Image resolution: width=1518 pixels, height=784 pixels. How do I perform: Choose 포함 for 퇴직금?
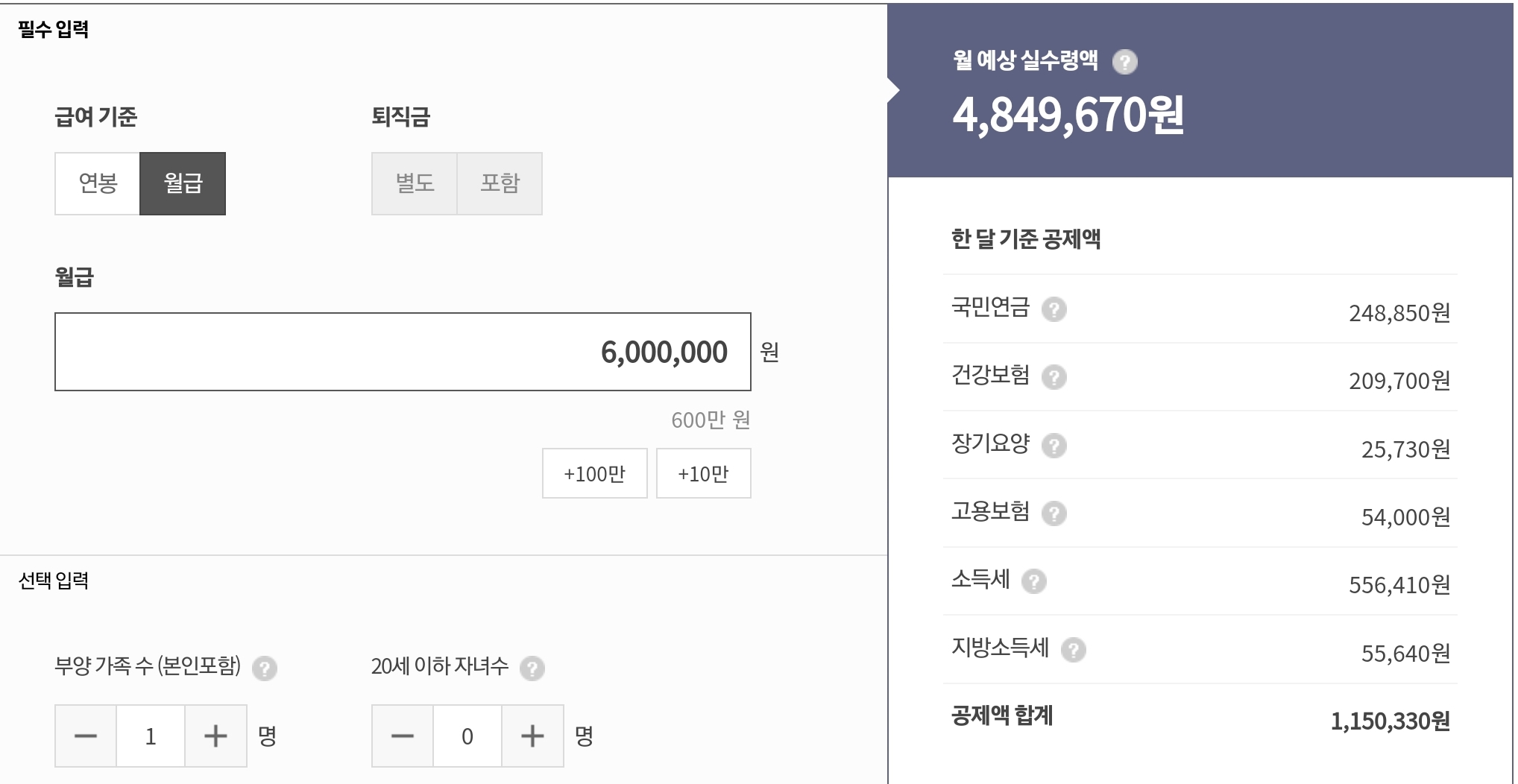pos(500,183)
